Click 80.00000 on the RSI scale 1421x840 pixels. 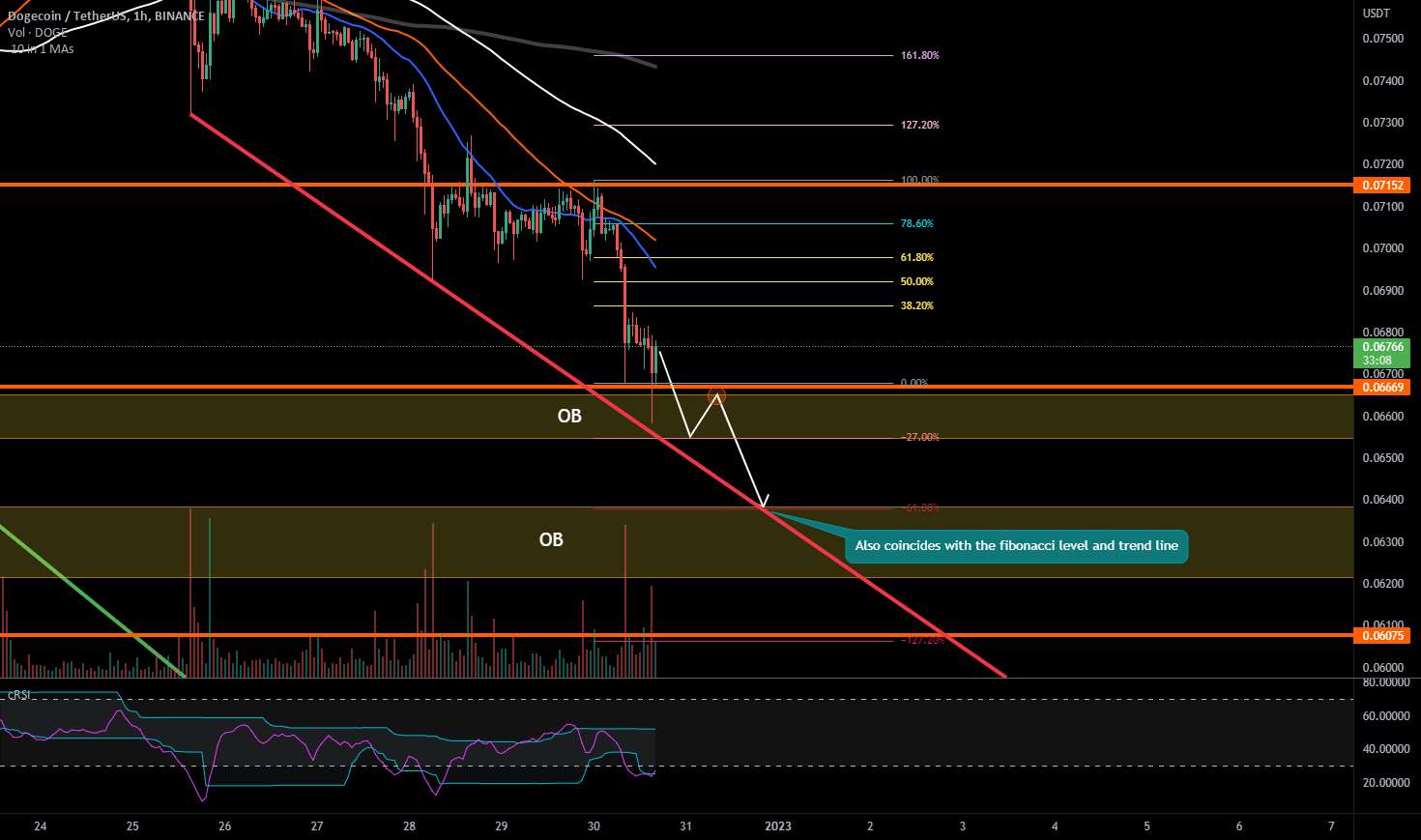[1385, 682]
